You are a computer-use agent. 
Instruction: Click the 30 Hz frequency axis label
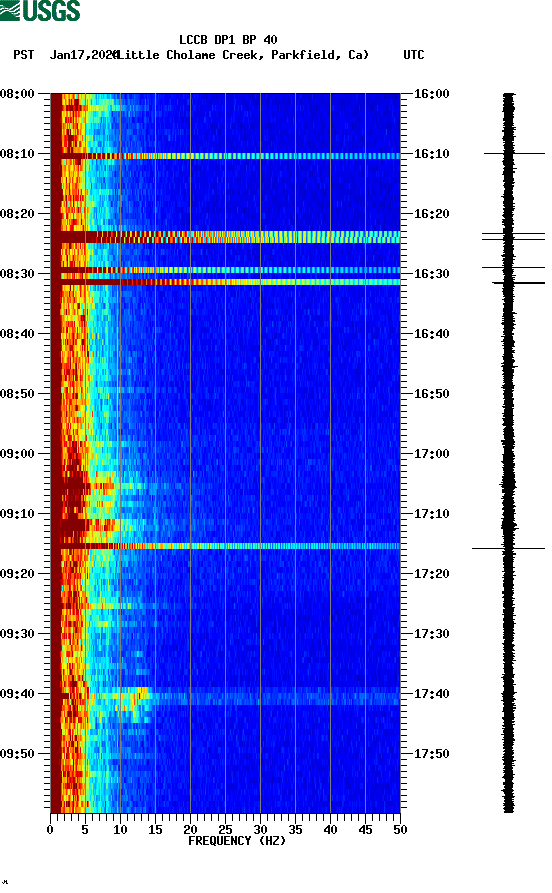point(260,830)
